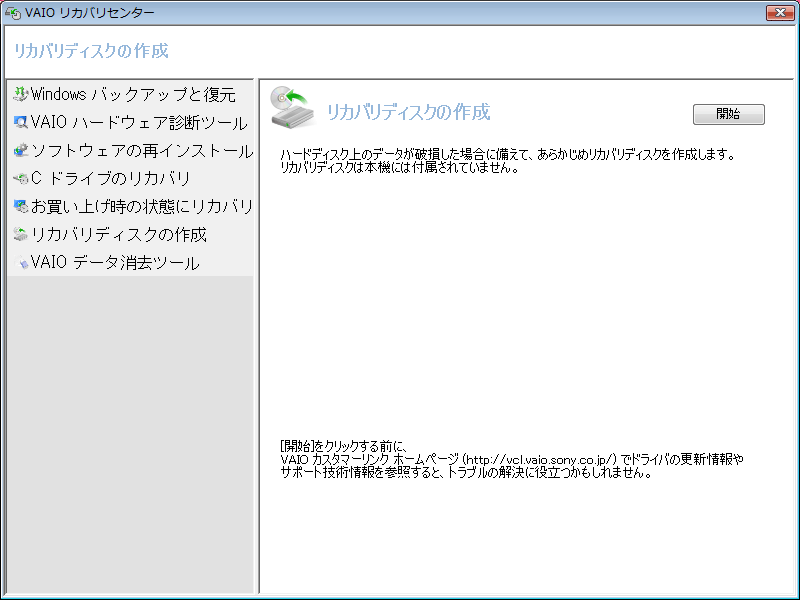Image resolution: width=800 pixels, height=600 pixels.
Task: Click the VAIO リカバリセンター title bar icon
Action: (x=13, y=12)
